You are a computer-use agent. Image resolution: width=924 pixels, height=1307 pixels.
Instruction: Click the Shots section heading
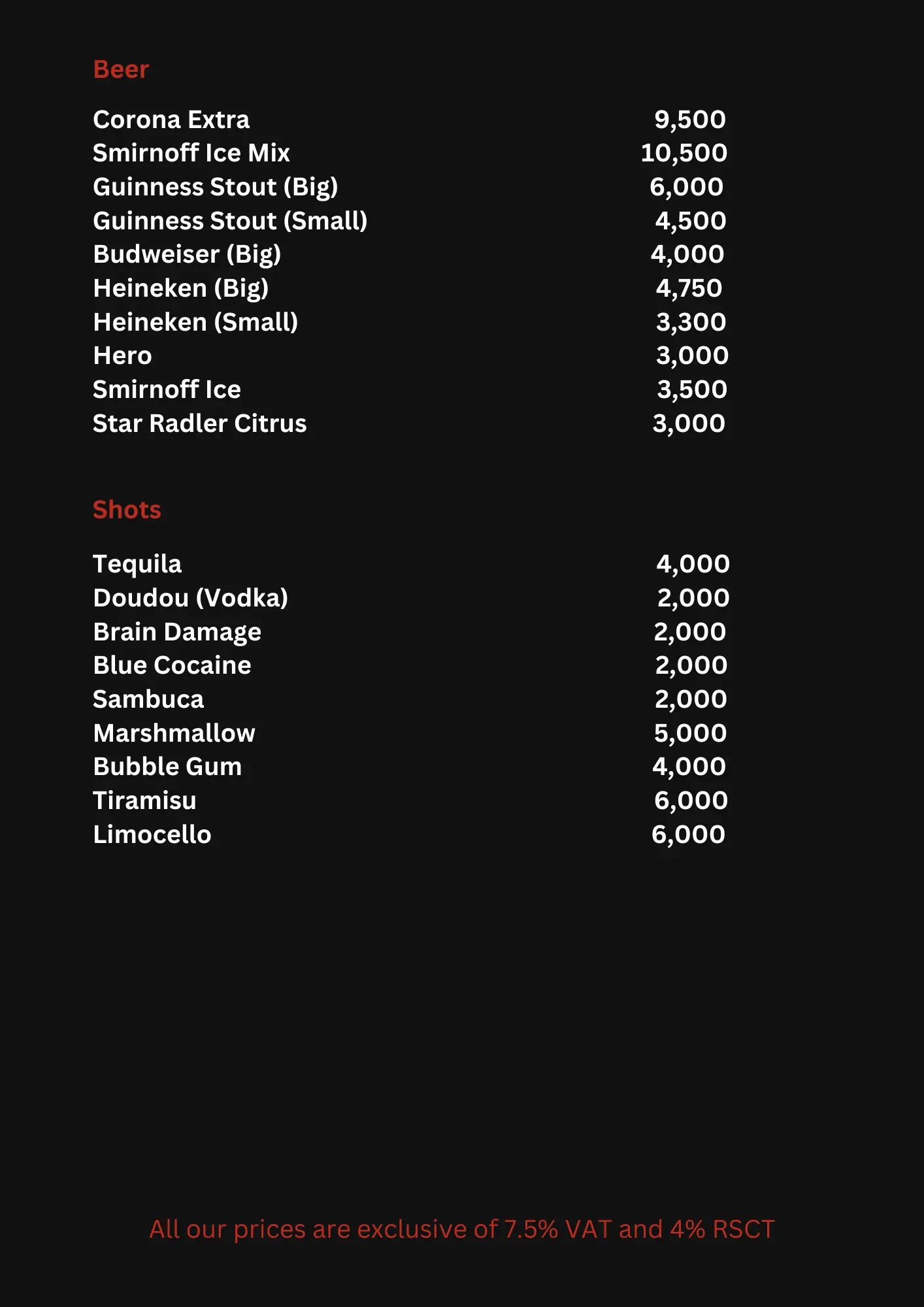[127, 510]
